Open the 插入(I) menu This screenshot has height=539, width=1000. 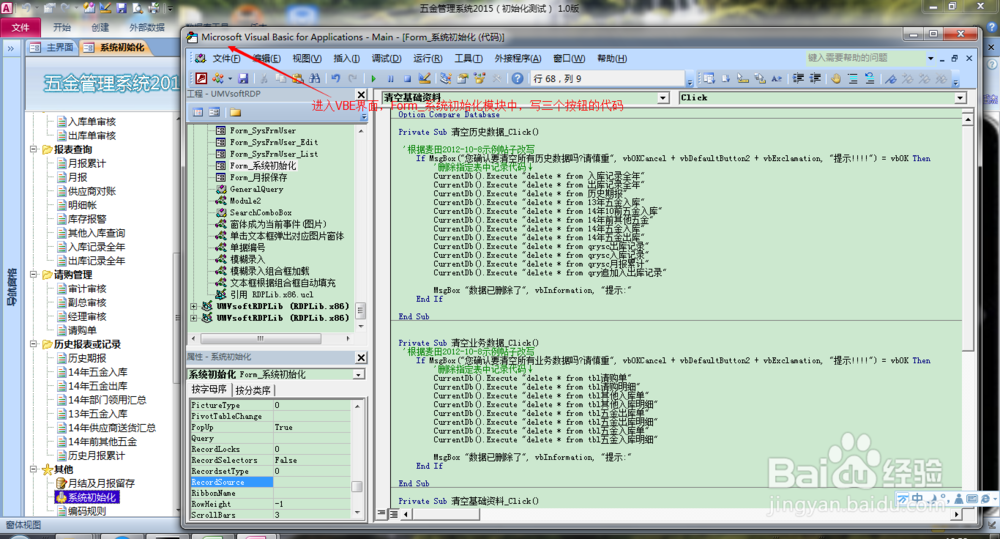click(346, 59)
